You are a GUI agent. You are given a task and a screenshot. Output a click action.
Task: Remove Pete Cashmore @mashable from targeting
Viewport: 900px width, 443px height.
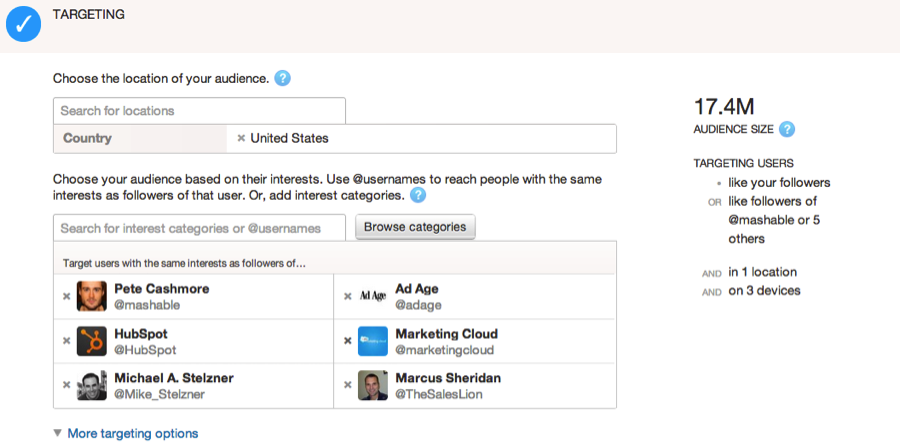[x=67, y=296]
